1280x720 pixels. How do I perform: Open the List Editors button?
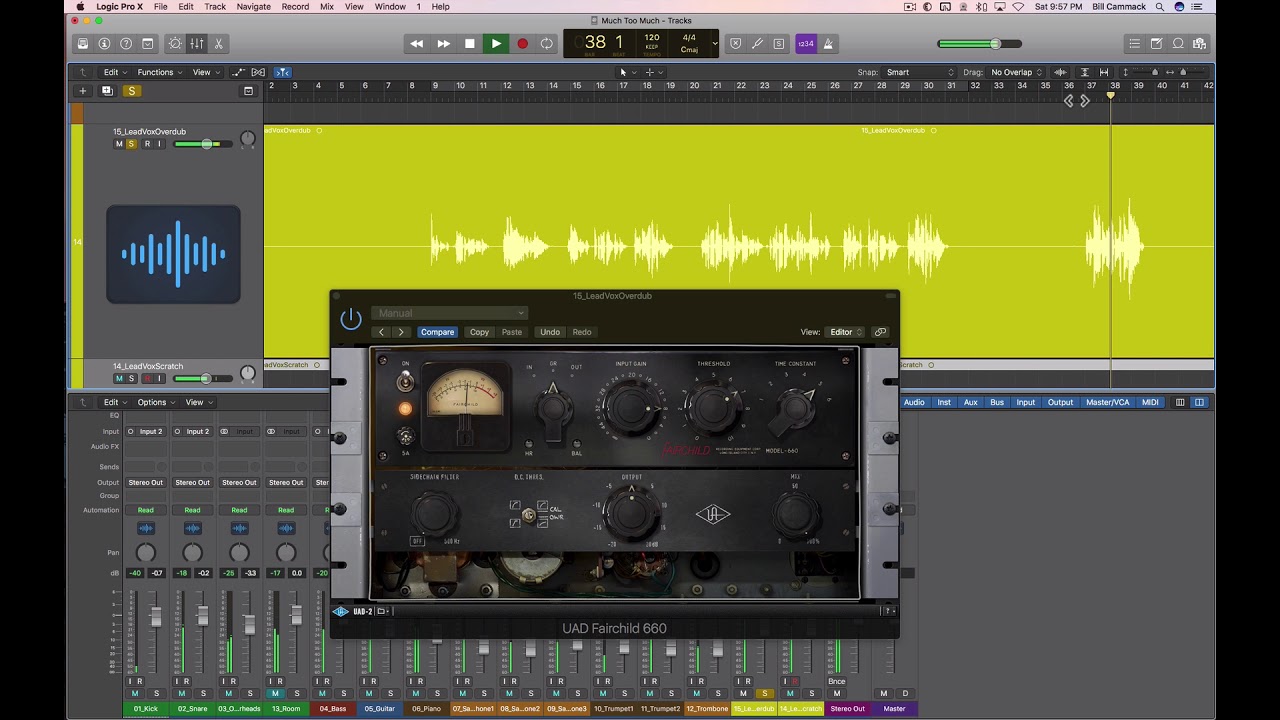(x=1134, y=44)
